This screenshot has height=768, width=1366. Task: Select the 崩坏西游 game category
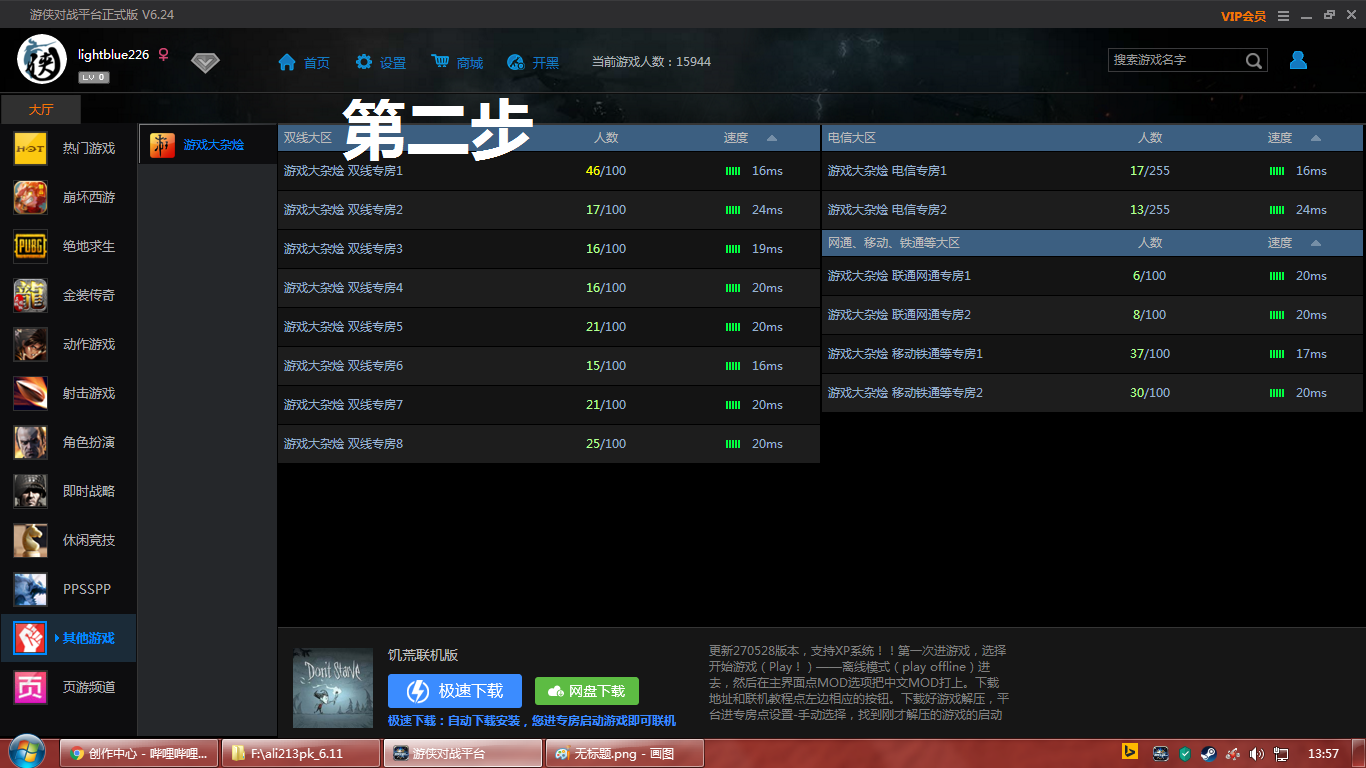pos(68,197)
